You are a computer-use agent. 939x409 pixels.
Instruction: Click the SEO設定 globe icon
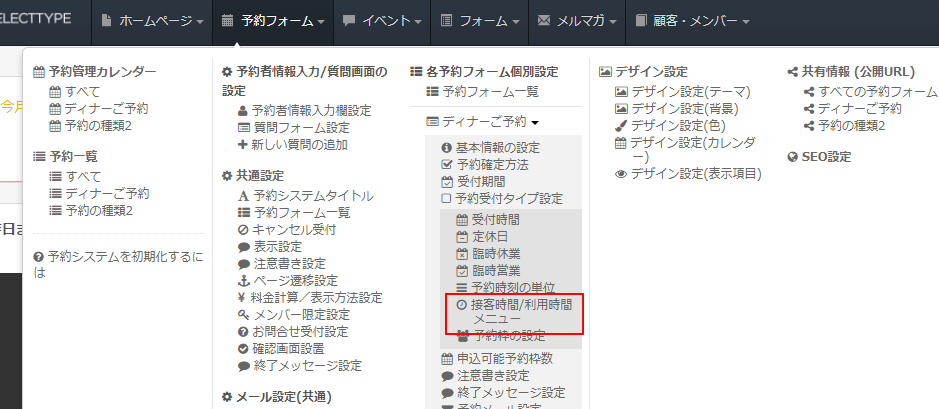click(792, 157)
